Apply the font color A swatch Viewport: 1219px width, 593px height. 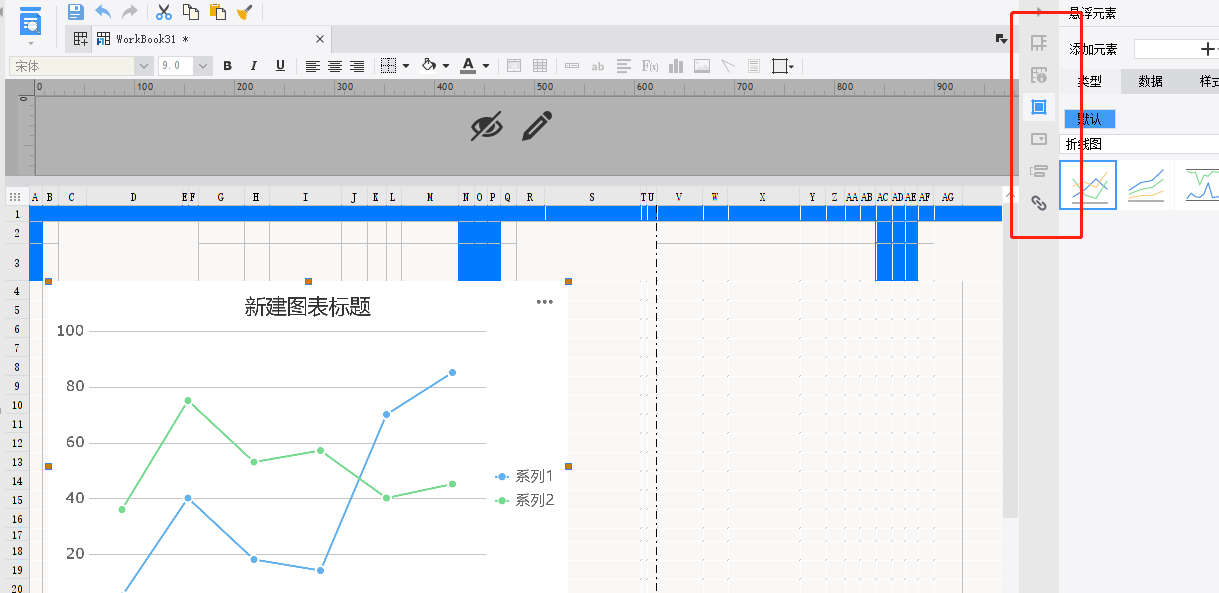(468, 66)
